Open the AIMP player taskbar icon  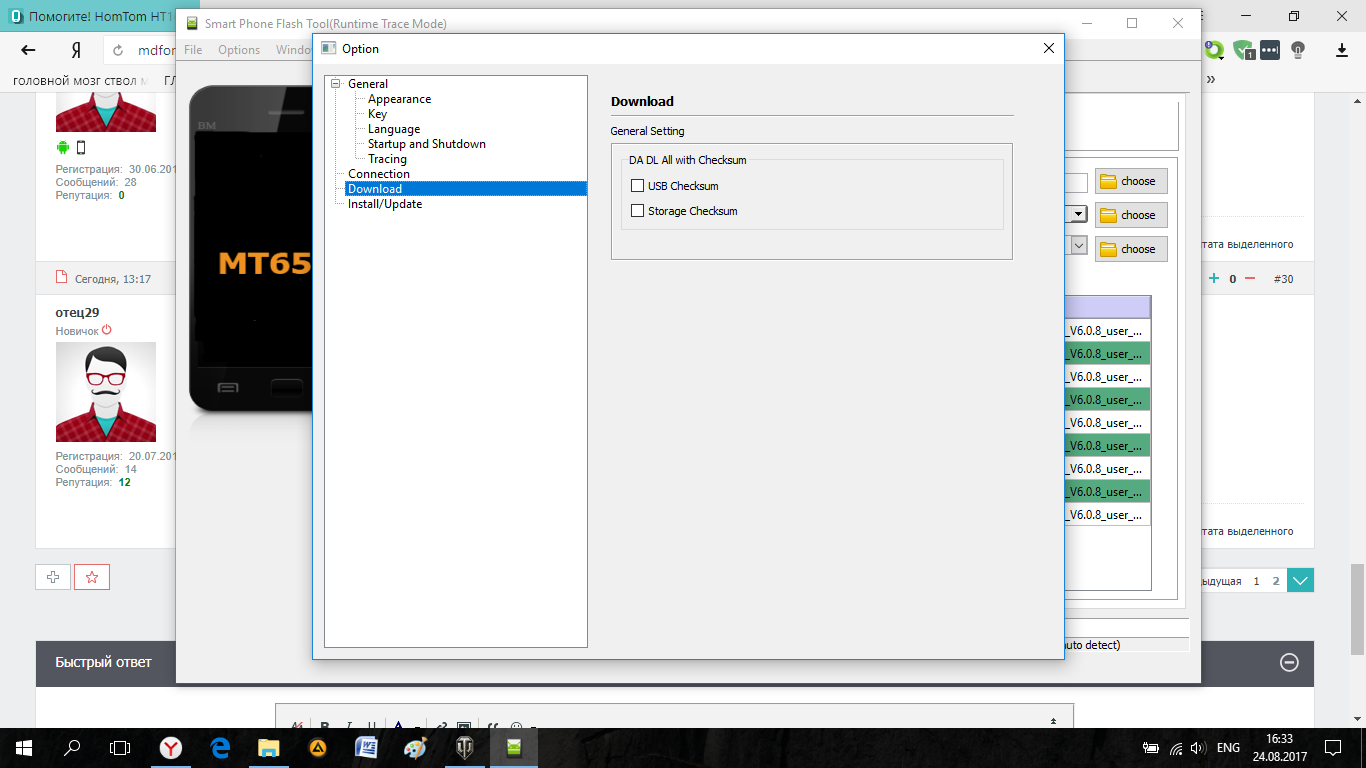(x=318, y=748)
